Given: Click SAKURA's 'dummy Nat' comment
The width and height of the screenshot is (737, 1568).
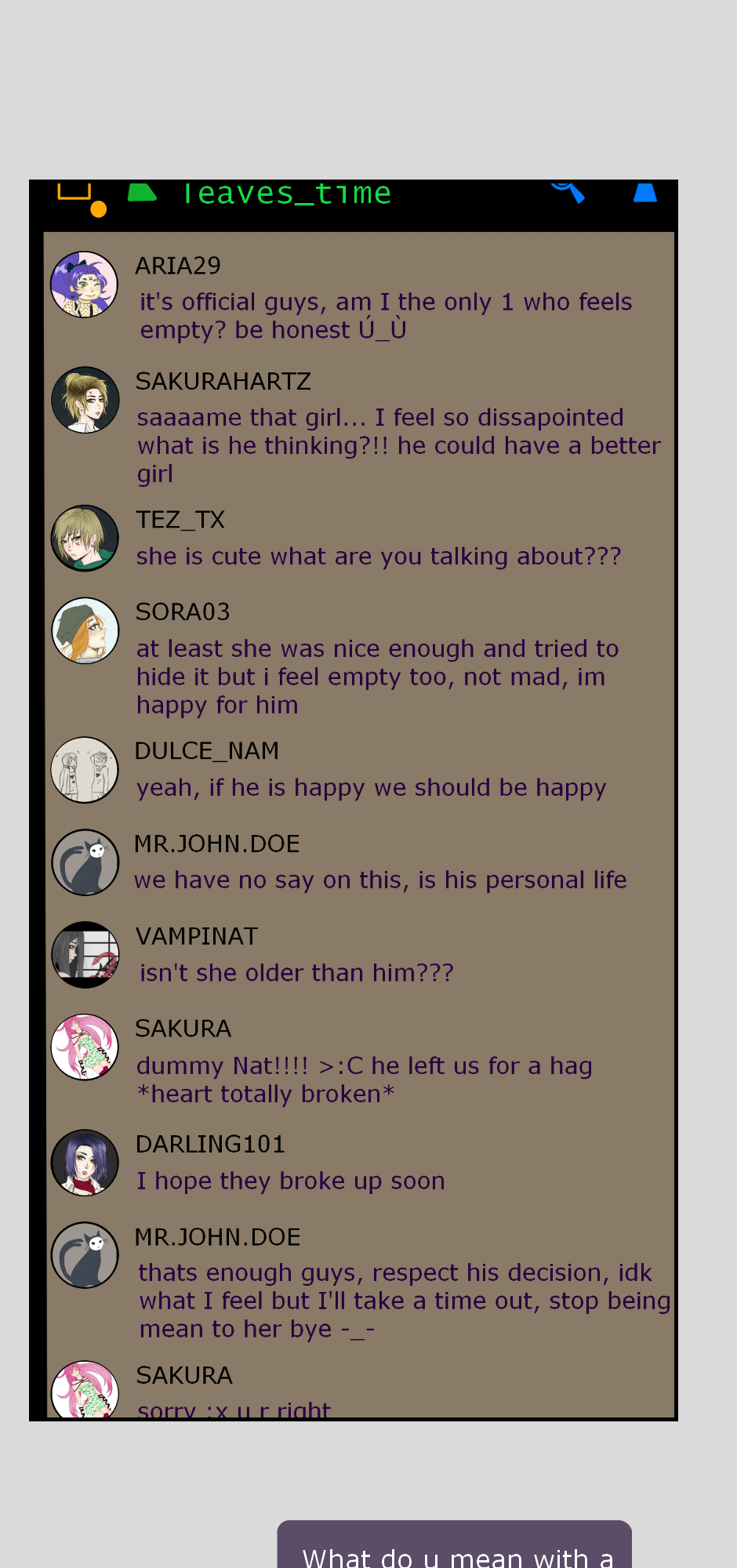Looking at the screenshot, I should point(365,1080).
